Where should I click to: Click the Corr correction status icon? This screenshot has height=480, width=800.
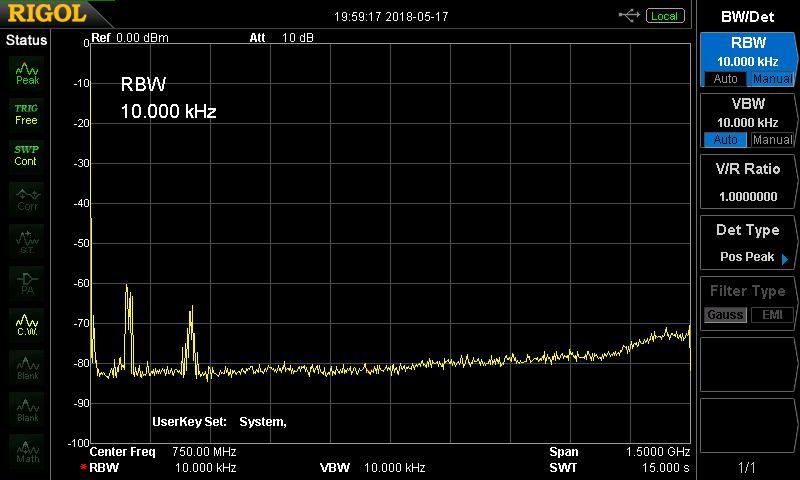27,199
